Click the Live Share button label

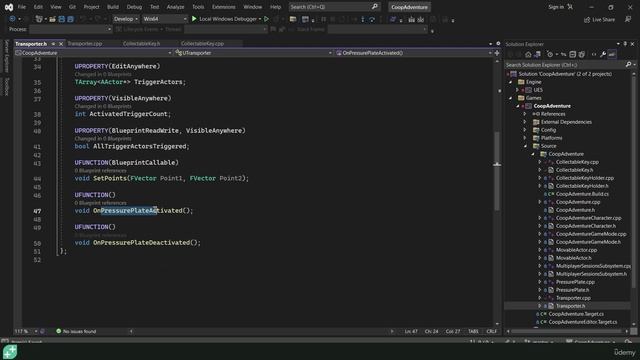coord(603,20)
